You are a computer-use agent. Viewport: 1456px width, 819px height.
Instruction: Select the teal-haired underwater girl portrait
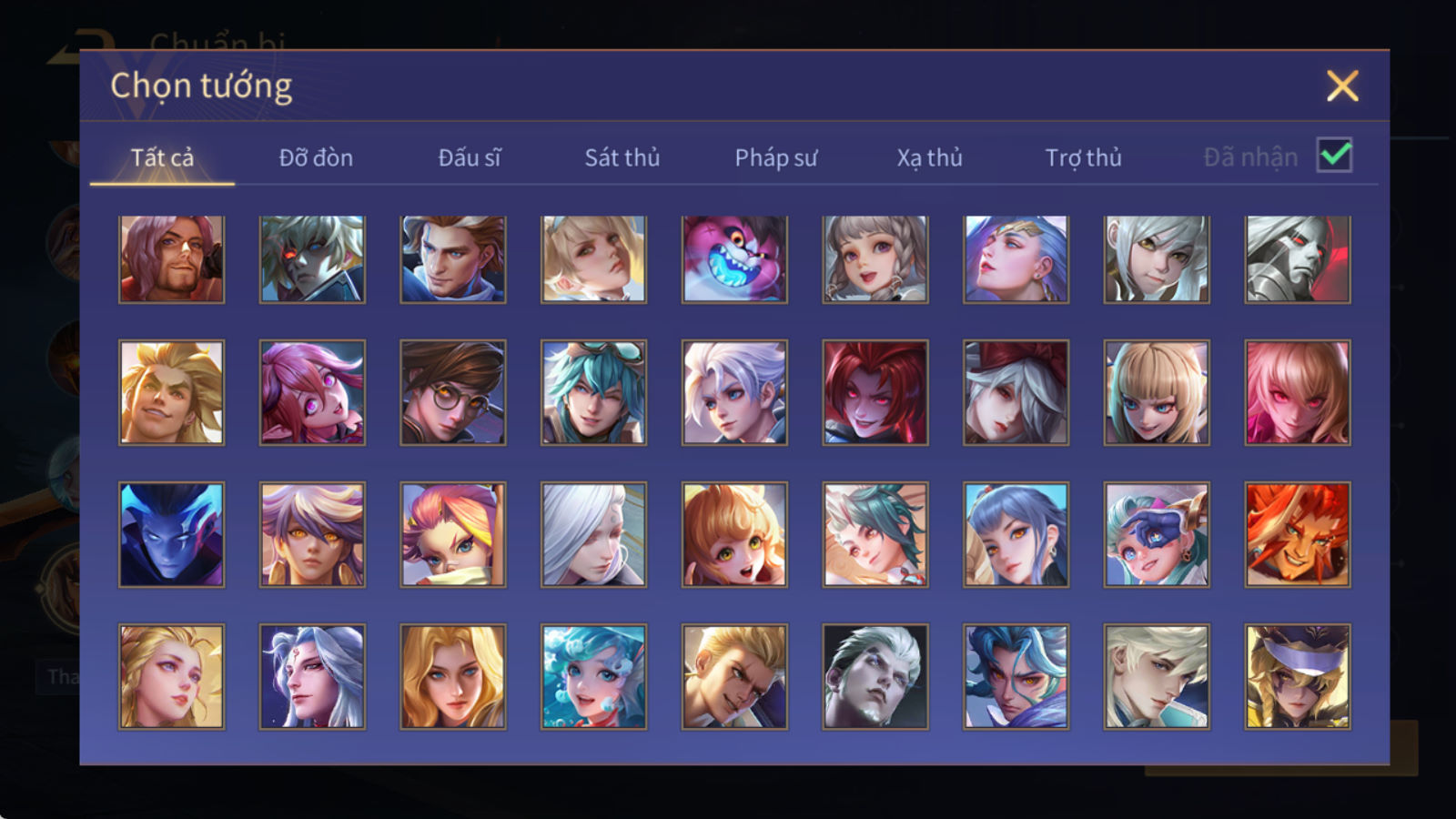(593, 676)
